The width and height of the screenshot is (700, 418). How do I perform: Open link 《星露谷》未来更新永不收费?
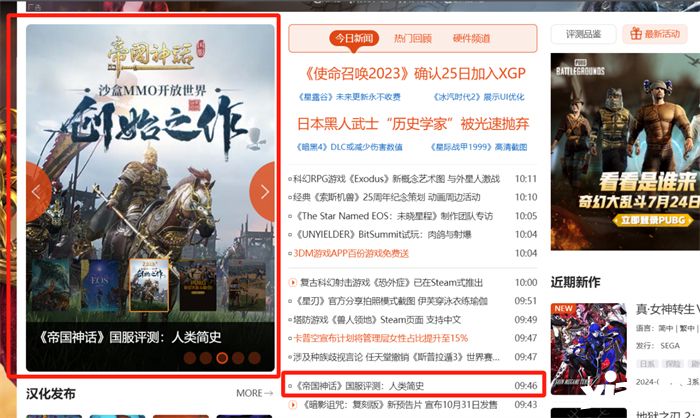(x=350, y=97)
